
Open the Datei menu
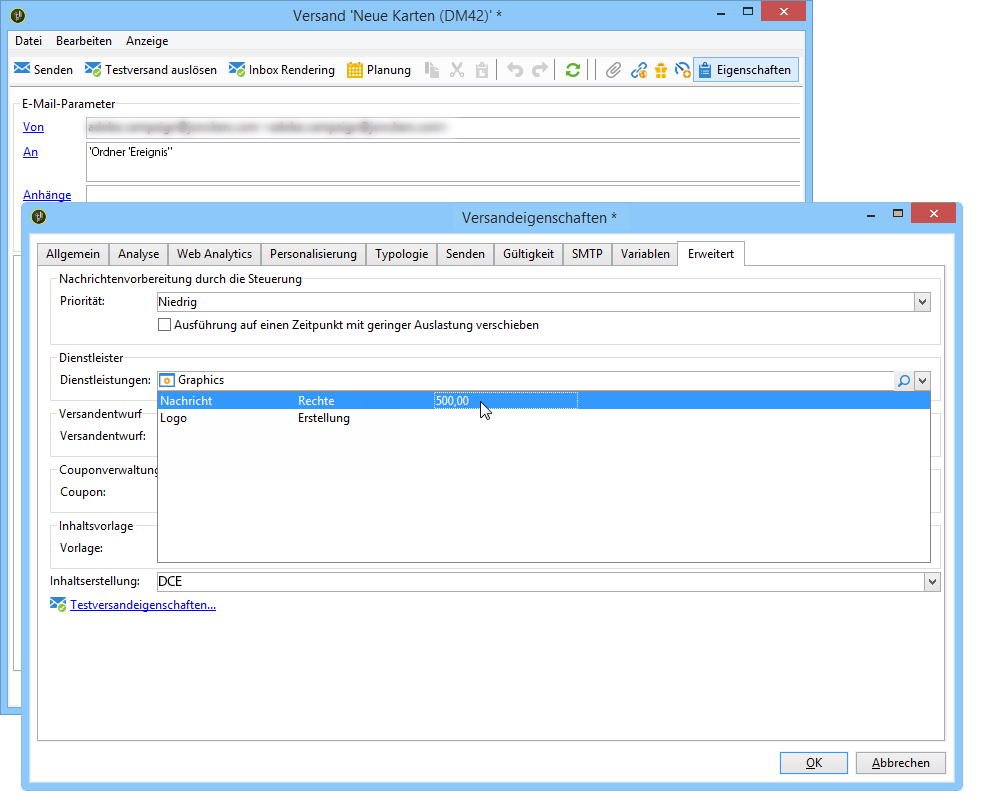28,41
